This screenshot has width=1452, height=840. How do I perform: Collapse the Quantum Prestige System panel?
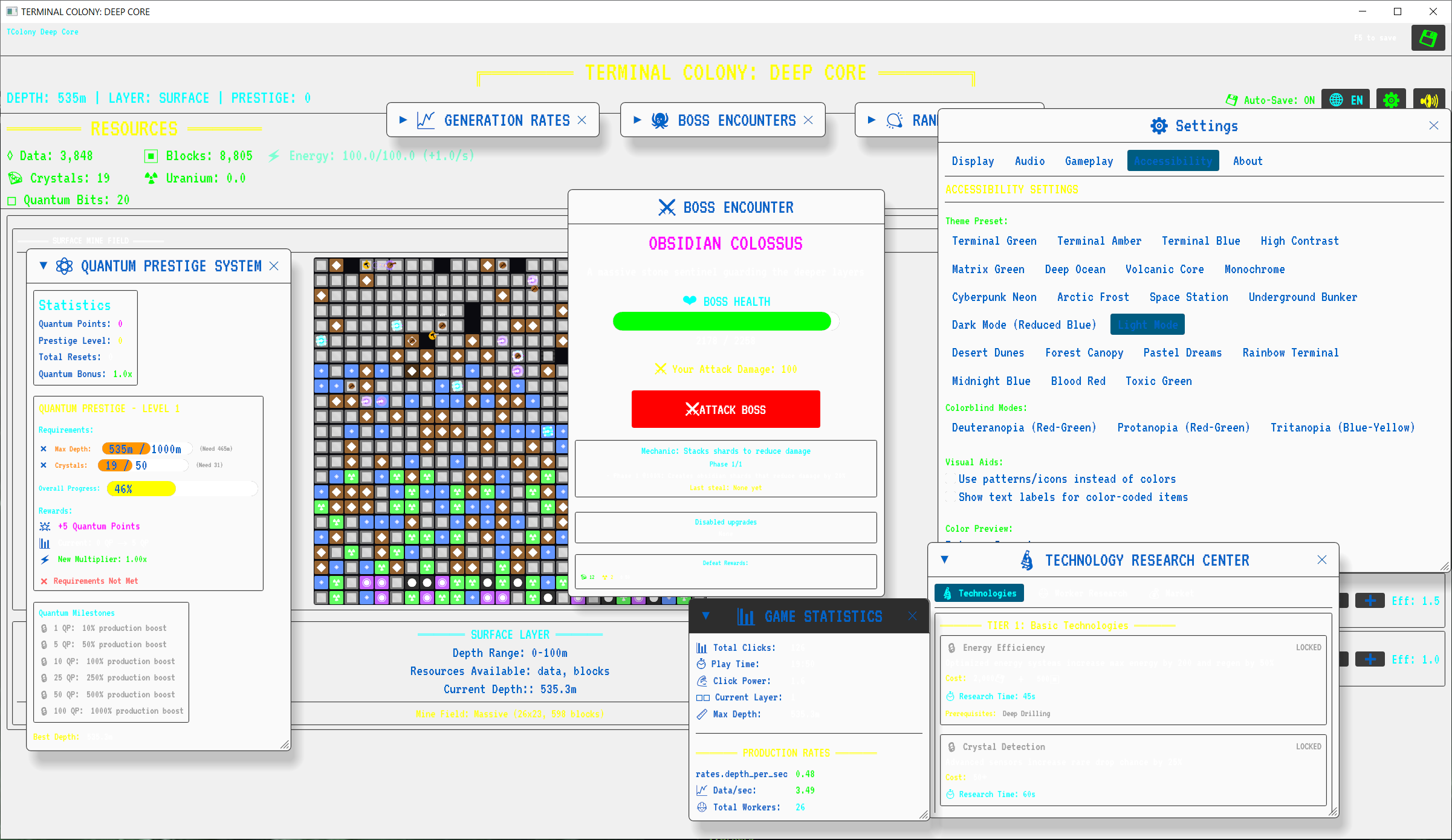pos(44,266)
